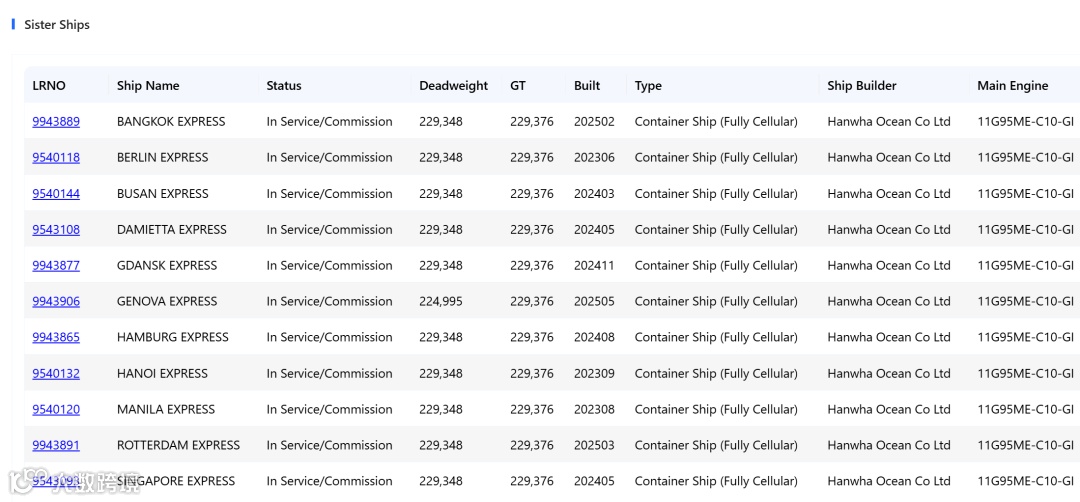Click the 9540120 LRNO link
This screenshot has width=1080, height=502.
(56, 409)
